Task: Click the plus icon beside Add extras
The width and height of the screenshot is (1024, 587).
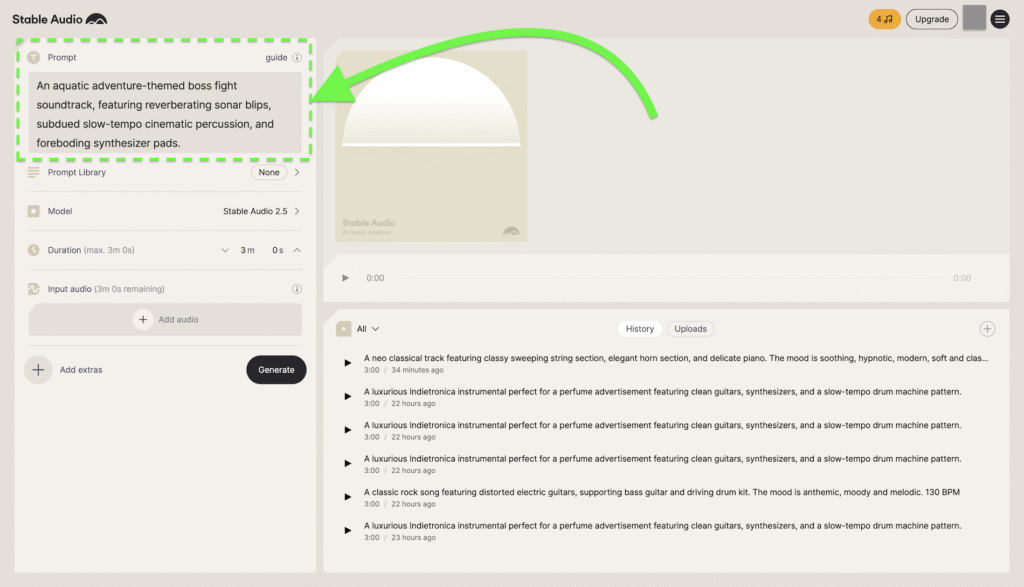Action: pyautogui.click(x=38, y=370)
